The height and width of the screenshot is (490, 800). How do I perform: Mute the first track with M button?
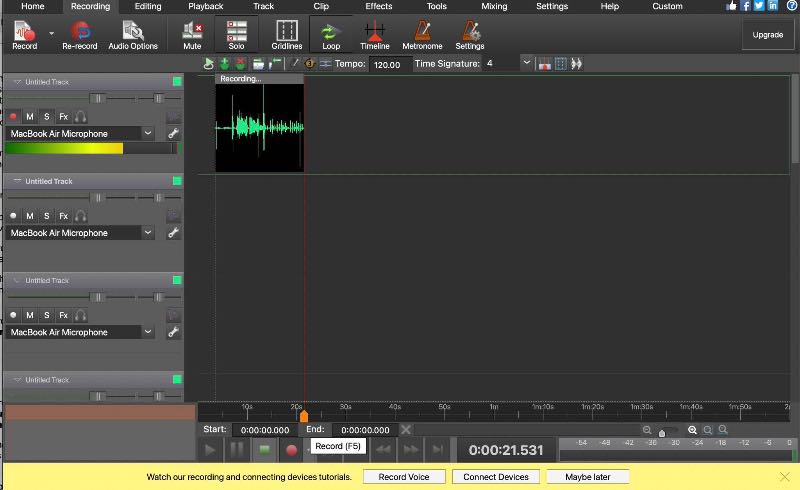pyautogui.click(x=29, y=117)
